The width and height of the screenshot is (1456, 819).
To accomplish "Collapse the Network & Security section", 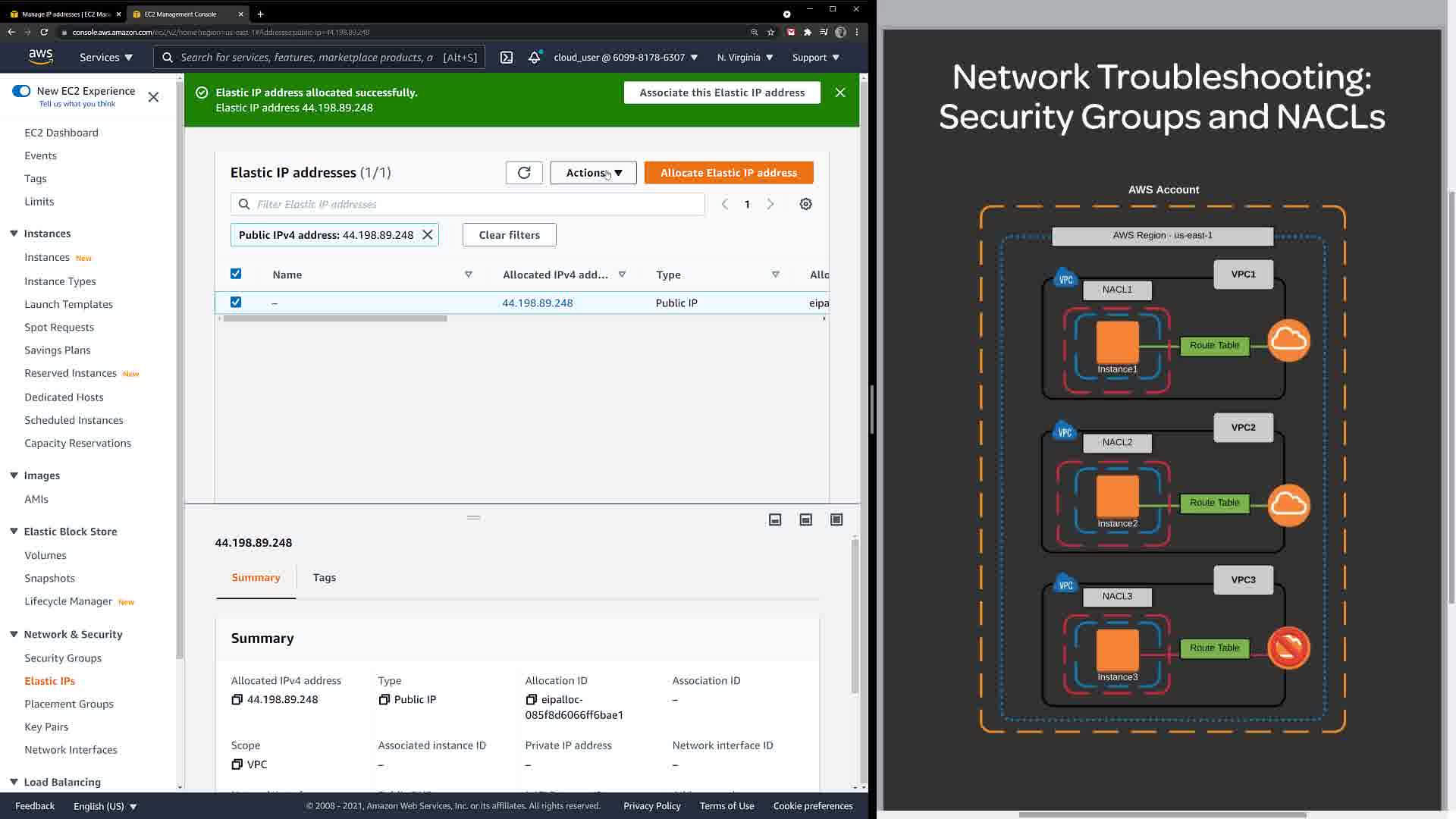I will [x=14, y=635].
